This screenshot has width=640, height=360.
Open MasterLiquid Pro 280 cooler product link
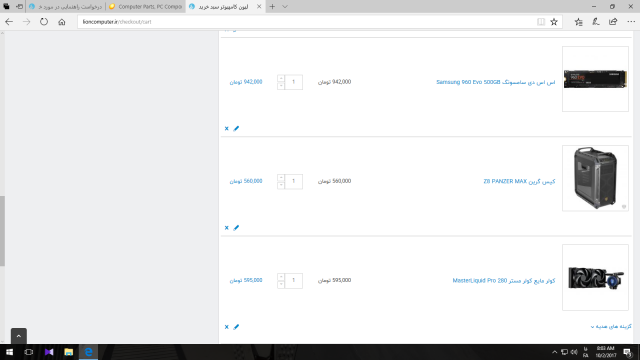(504, 280)
